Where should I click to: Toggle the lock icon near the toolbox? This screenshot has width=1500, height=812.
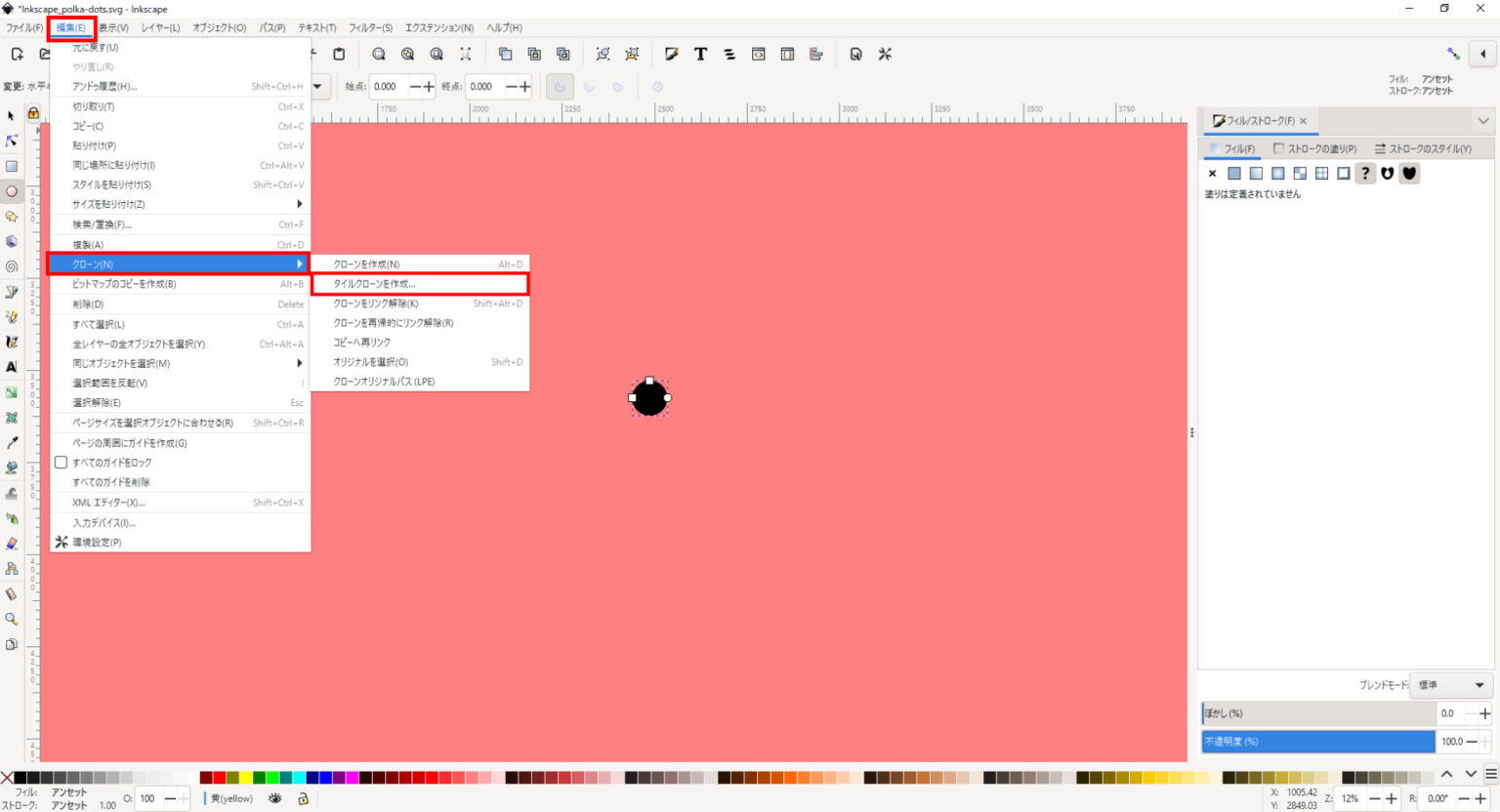(32, 115)
